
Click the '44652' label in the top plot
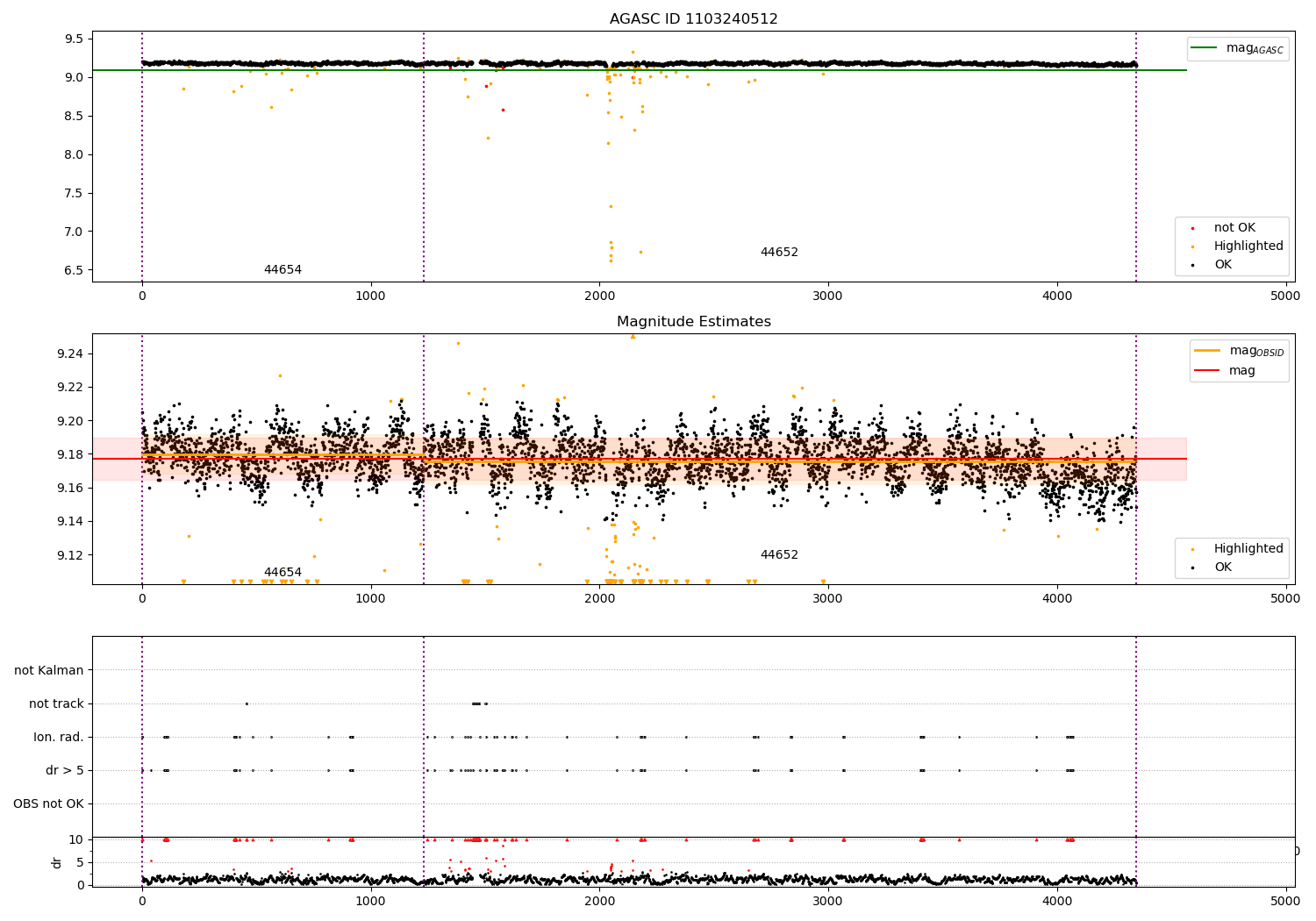779,253
